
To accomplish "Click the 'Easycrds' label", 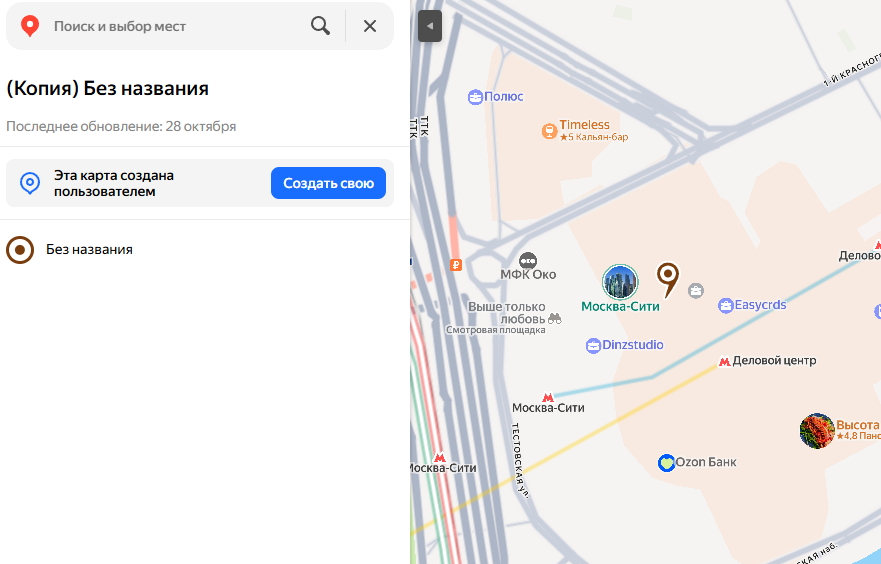I will click(x=761, y=305).
